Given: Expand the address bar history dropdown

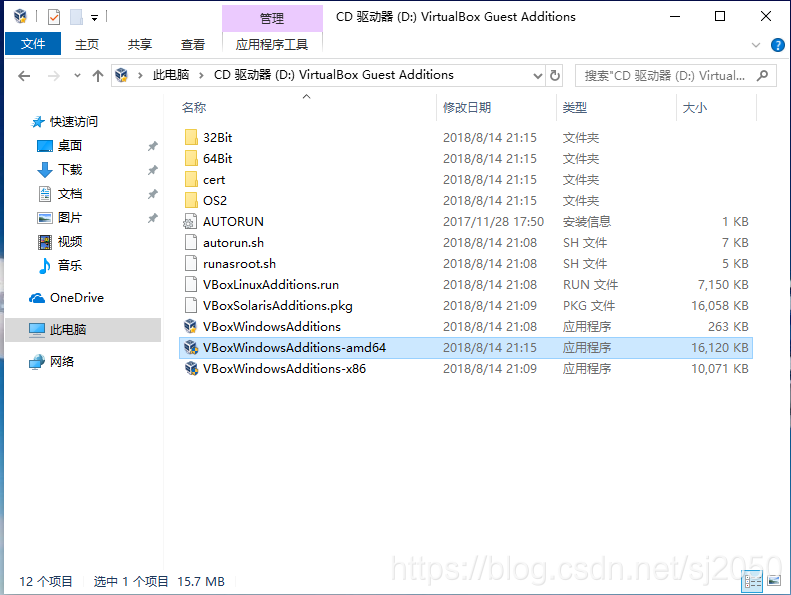Looking at the screenshot, I should [x=538, y=76].
